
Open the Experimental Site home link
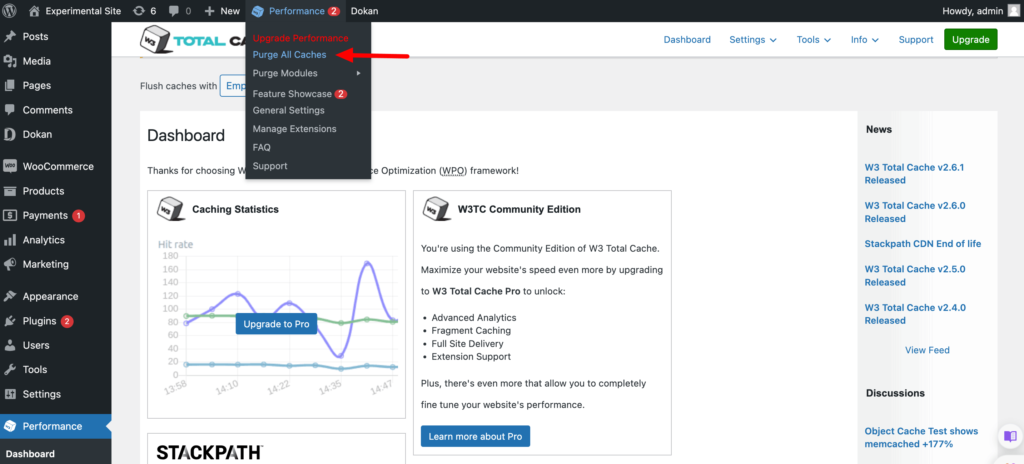point(75,10)
